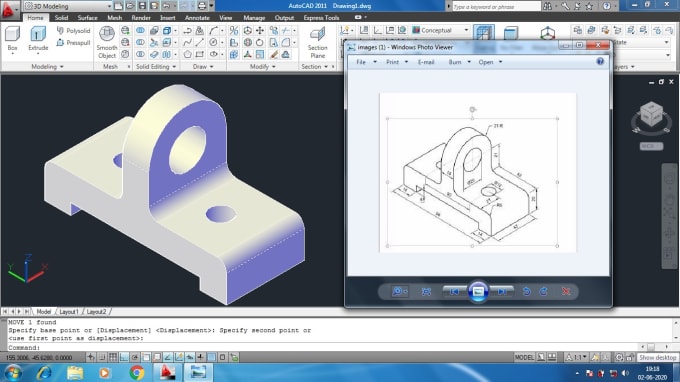
Task: Click the ViewCube in the drawing area
Action: (x=651, y=115)
